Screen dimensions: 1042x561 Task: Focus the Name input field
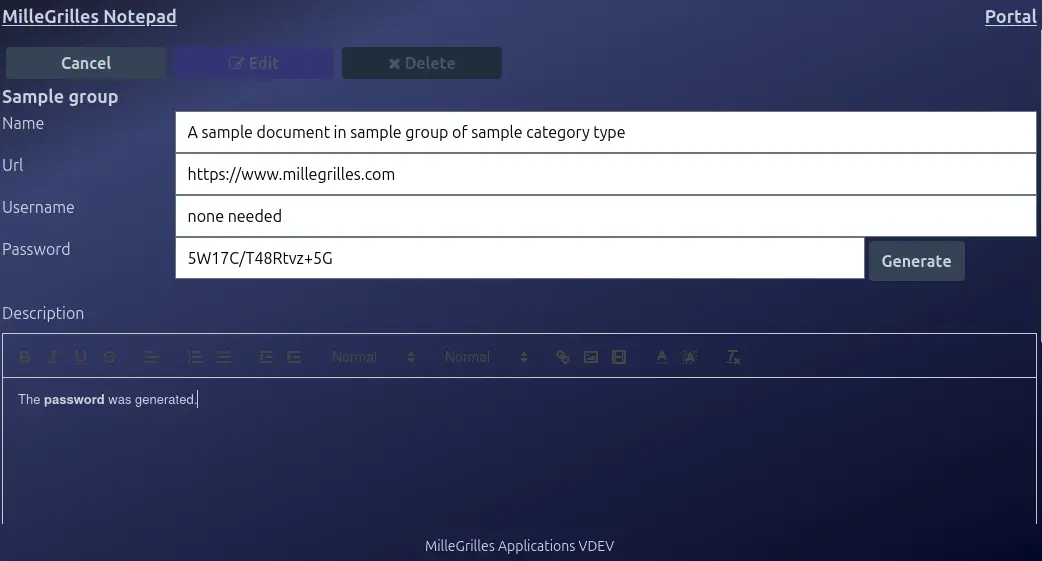pyautogui.click(x=605, y=132)
